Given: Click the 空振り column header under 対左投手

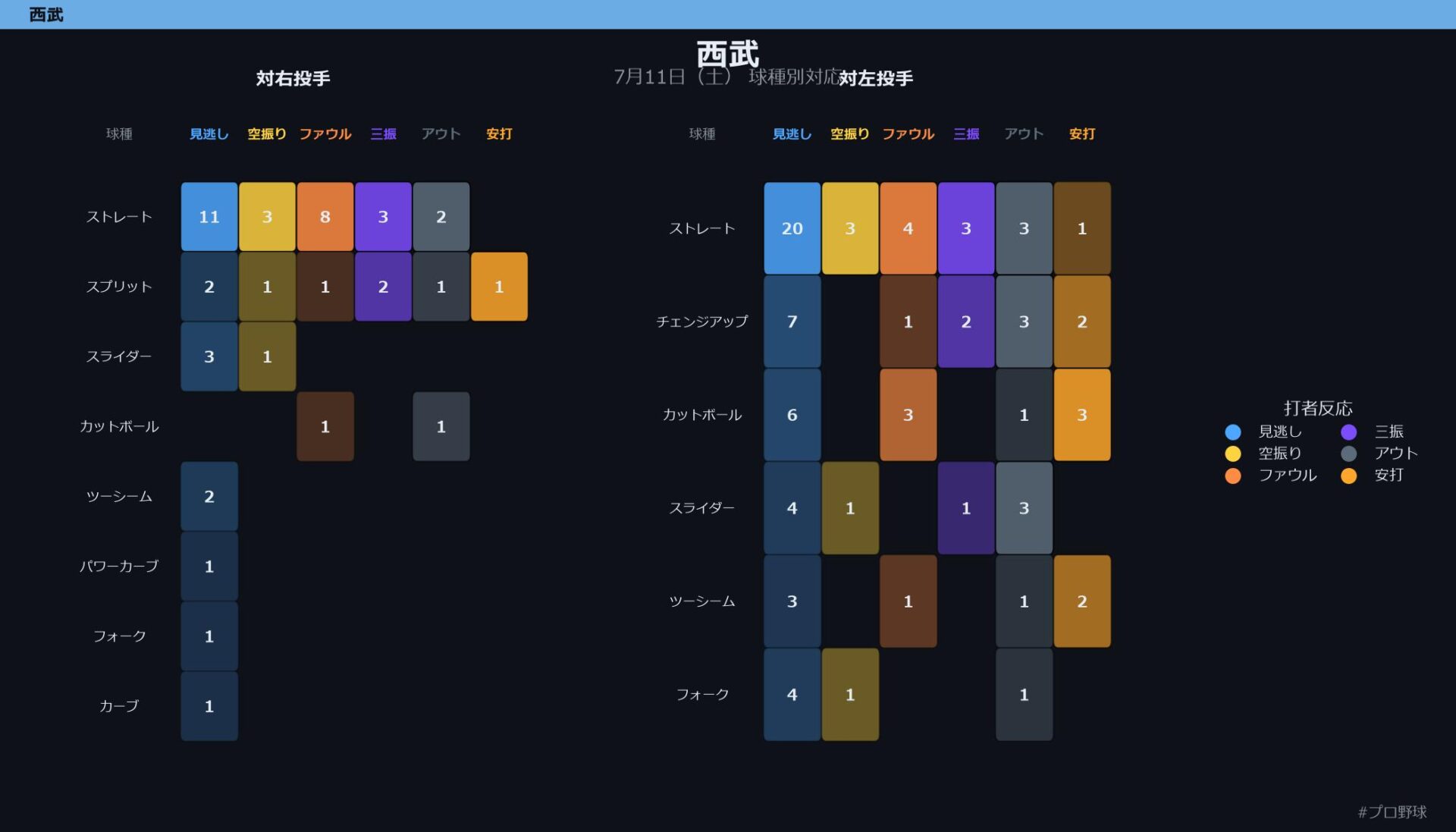Looking at the screenshot, I should click(x=850, y=134).
